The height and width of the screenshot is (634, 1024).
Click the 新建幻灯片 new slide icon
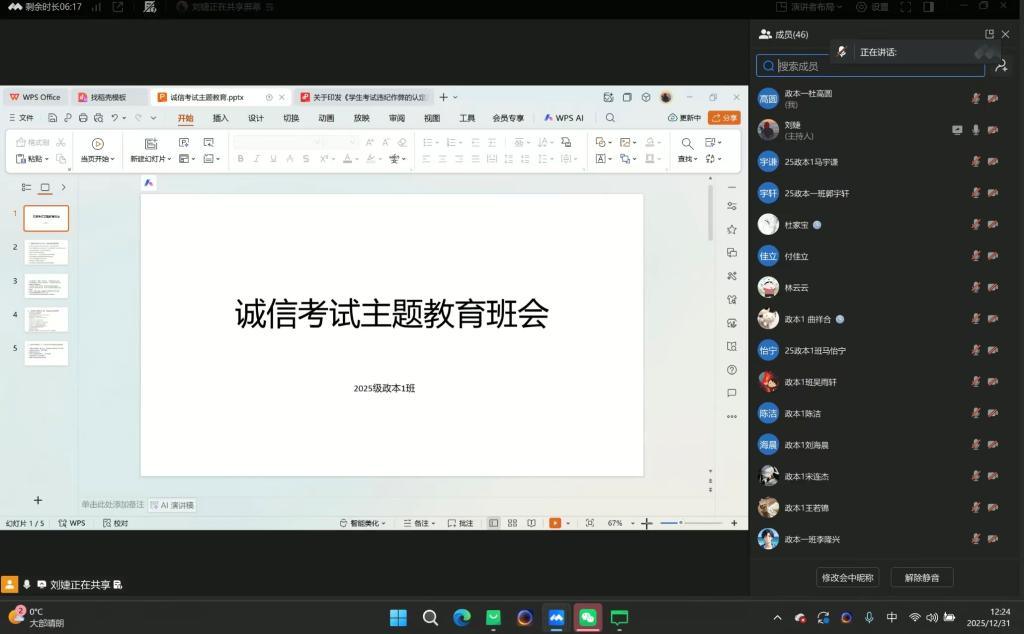coord(151,143)
